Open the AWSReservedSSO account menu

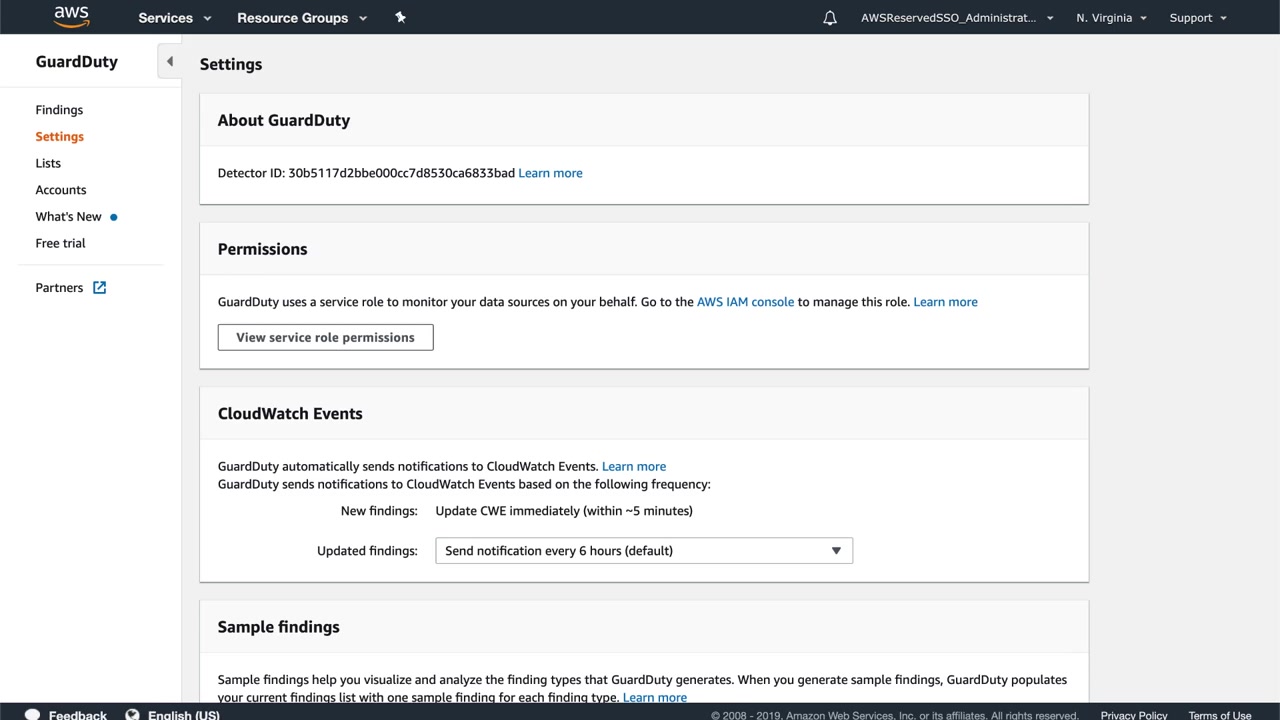pyautogui.click(x=957, y=18)
